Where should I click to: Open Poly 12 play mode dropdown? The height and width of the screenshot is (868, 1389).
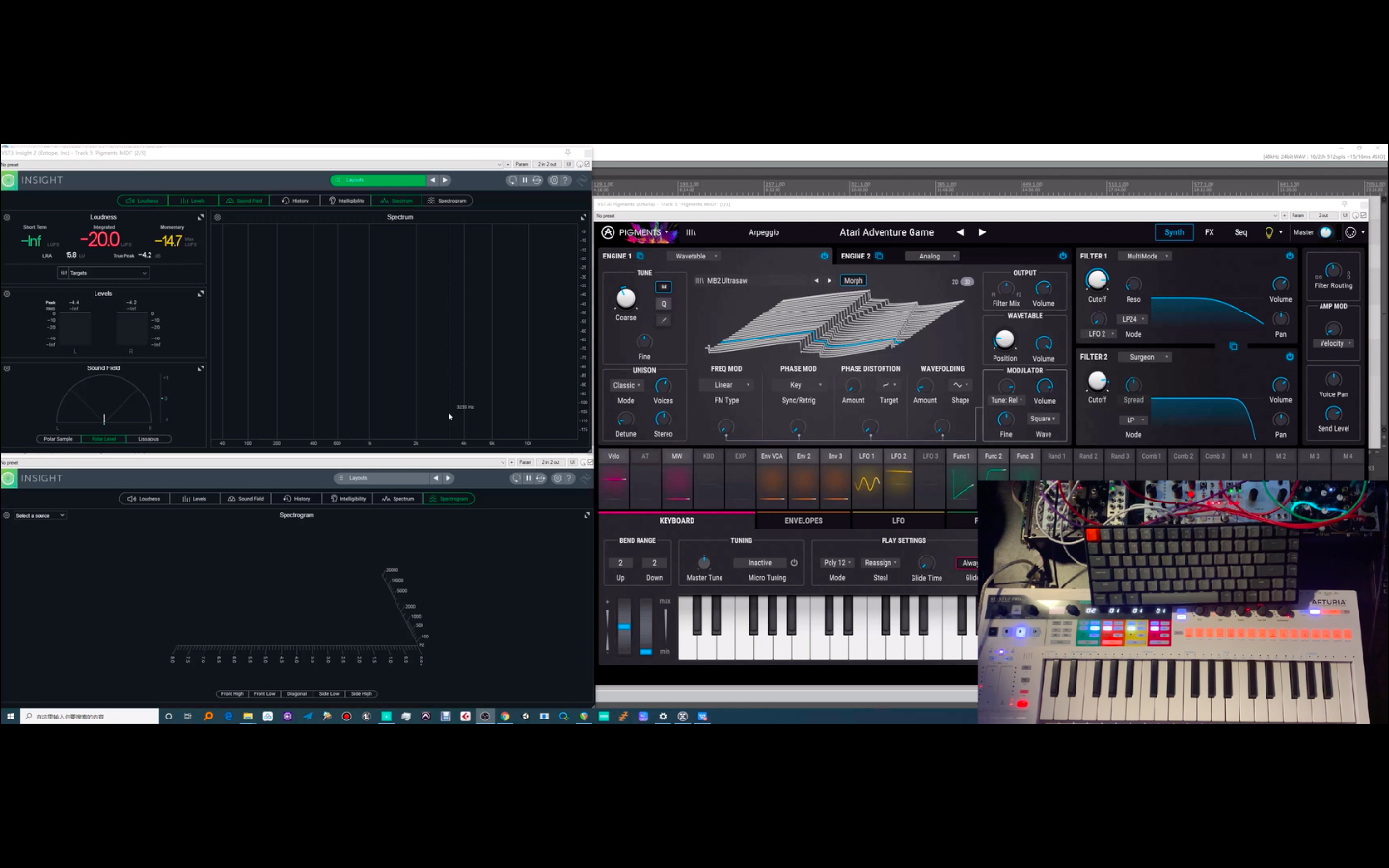pyautogui.click(x=837, y=563)
